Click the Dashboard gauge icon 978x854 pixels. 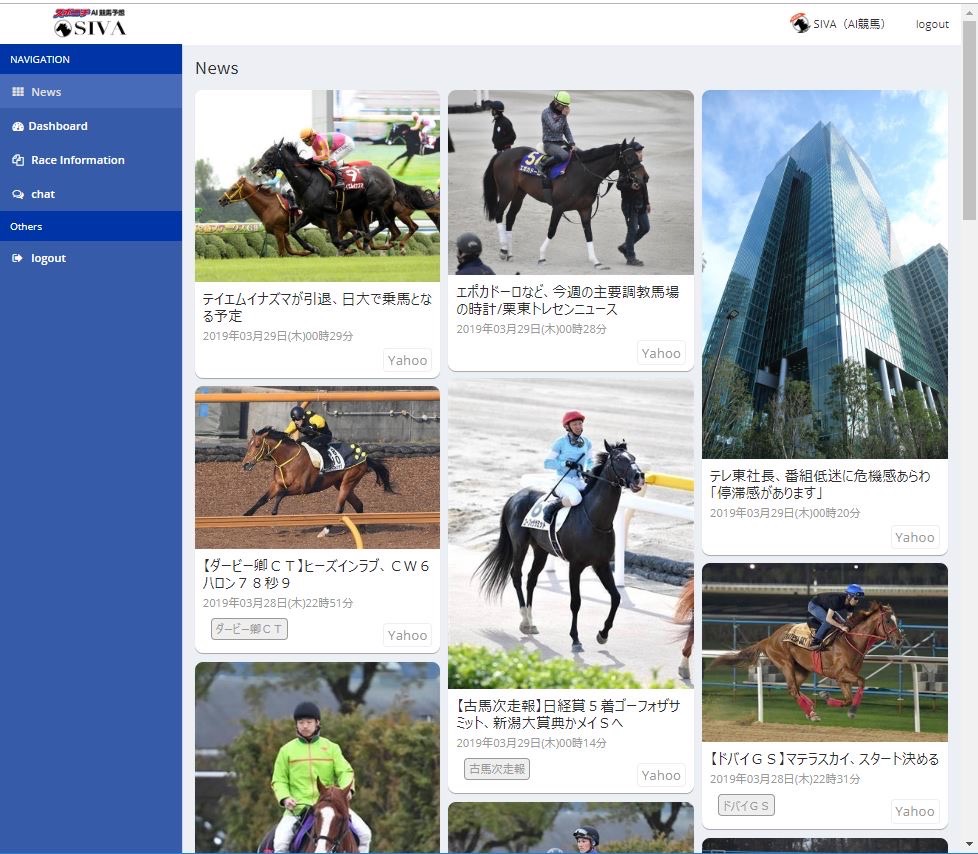[x=17, y=126]
